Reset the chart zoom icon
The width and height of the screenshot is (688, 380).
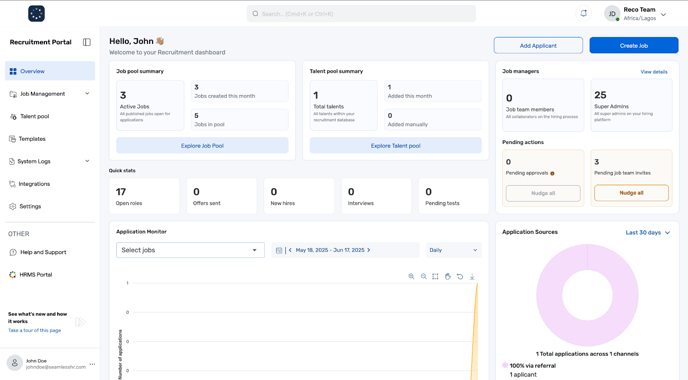pyautogui.click(x=460, y=276)
